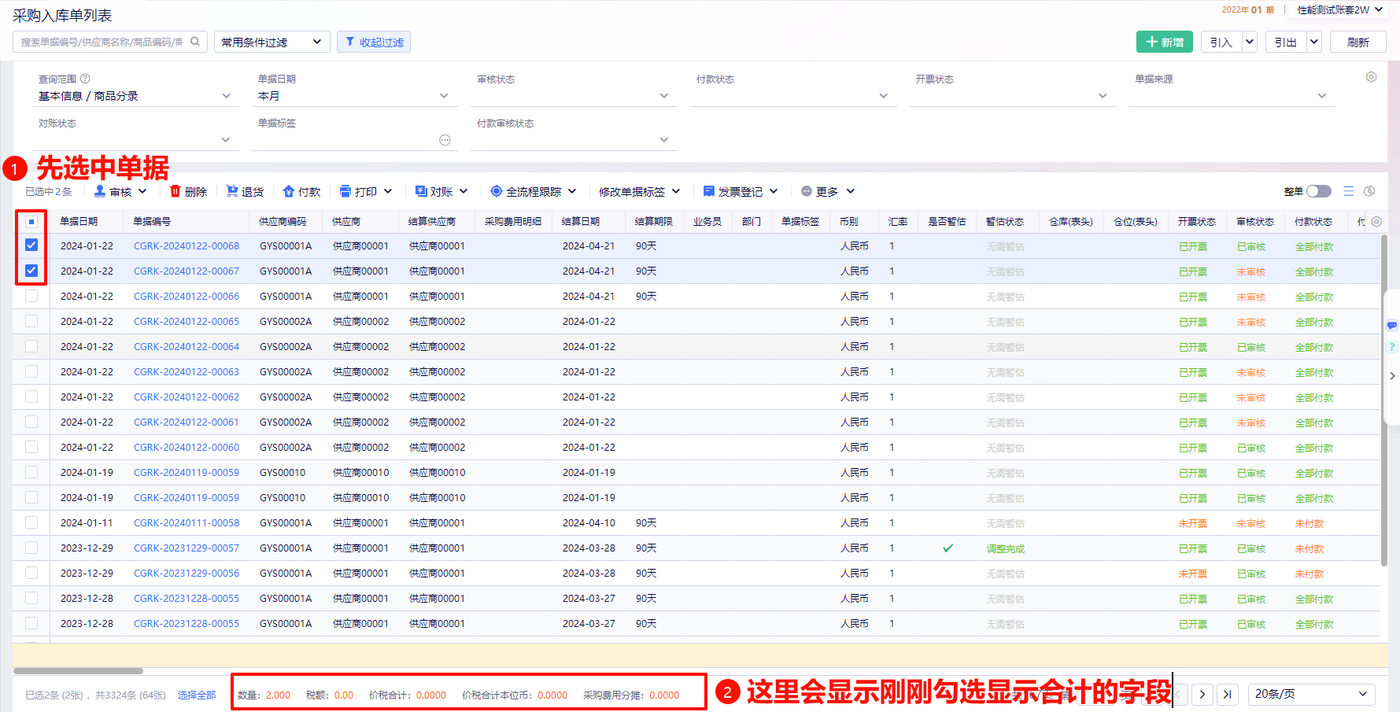Toggle the 整单 switch
Viewport: 1400px width, 712px height.
point(1319,191)
